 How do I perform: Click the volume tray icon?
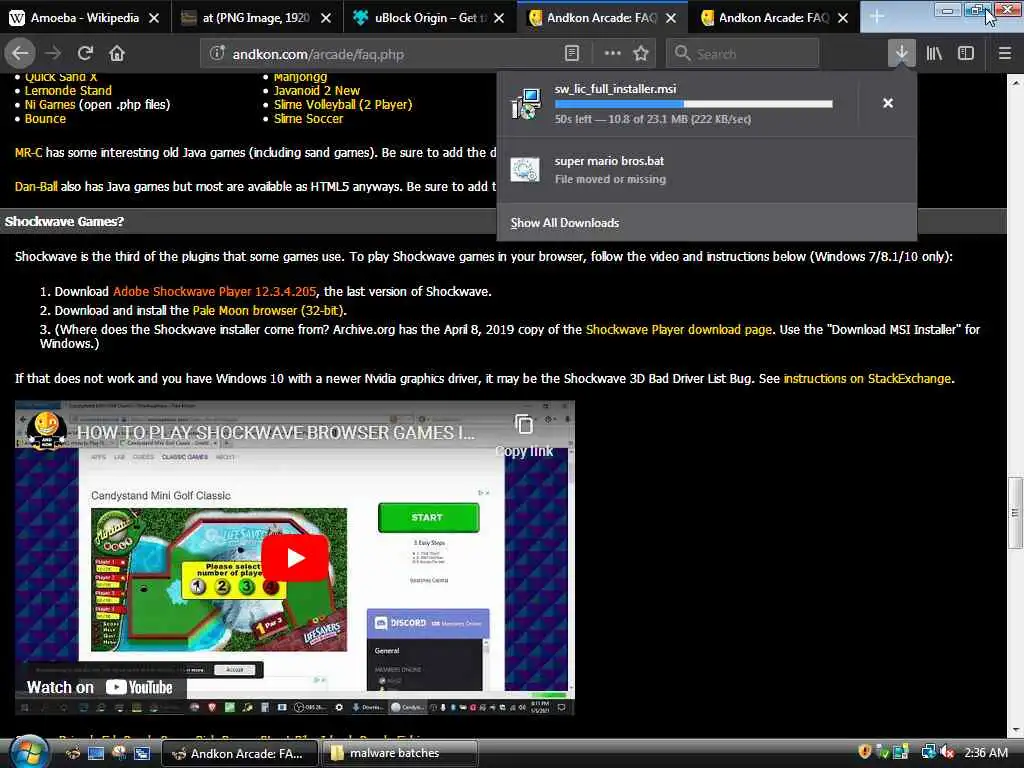[947, 753]
